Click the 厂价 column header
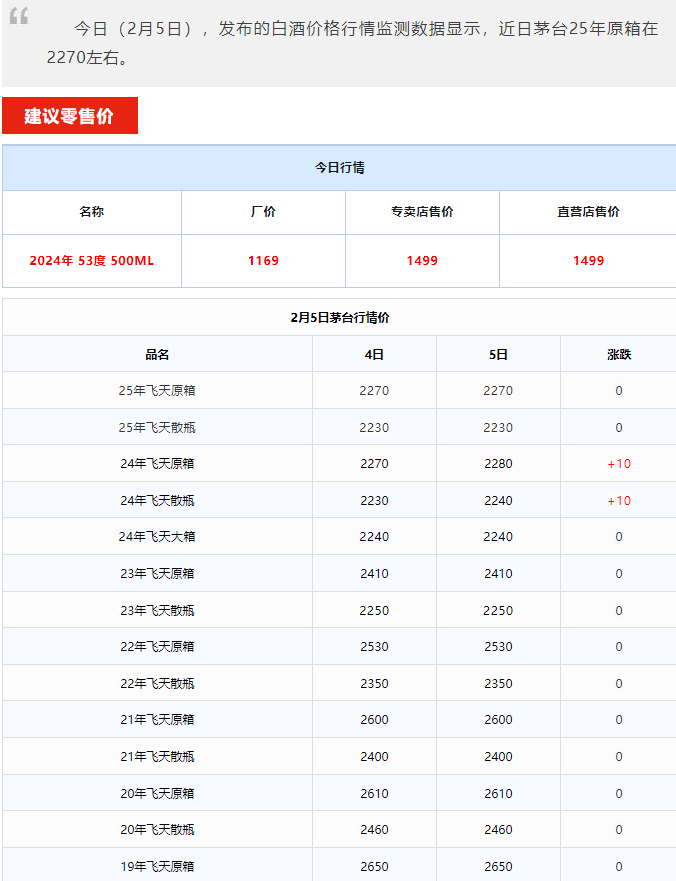This screenshot has width=676, height=881. pyautogui.click(x=263, y=212)
